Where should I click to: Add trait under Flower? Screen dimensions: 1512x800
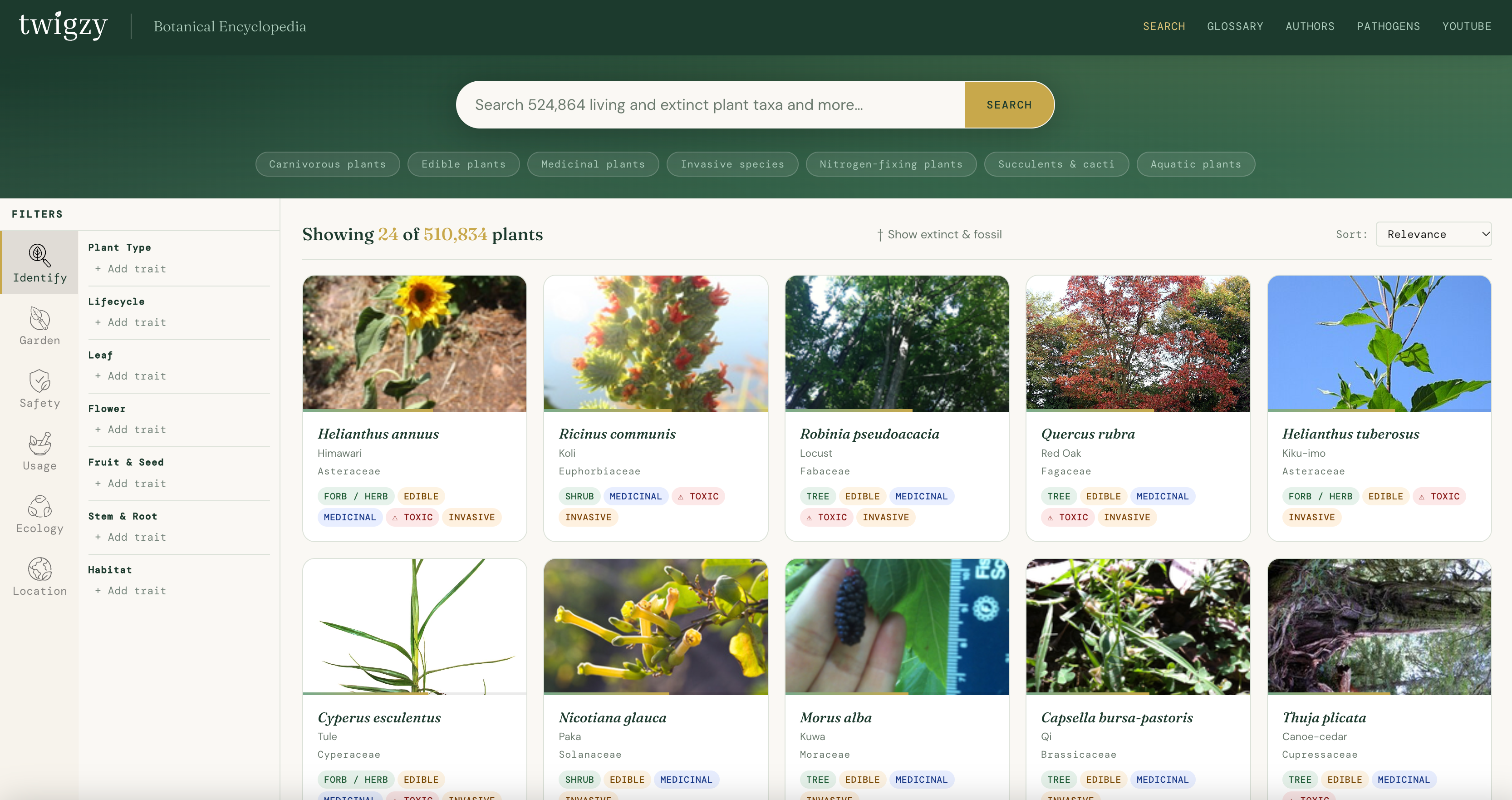(x=130, y=430)
